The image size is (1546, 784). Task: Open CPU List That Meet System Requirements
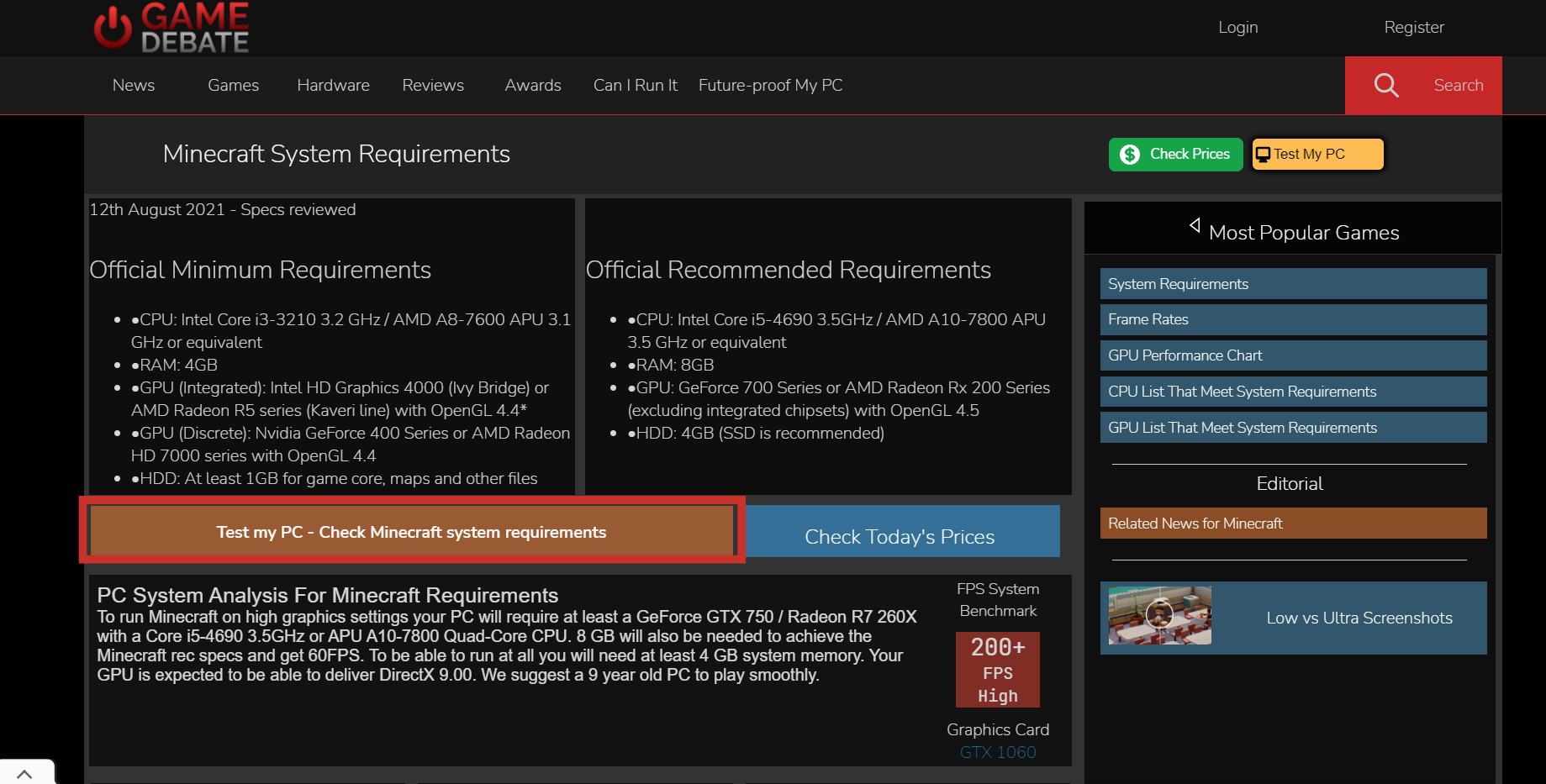1293,392
